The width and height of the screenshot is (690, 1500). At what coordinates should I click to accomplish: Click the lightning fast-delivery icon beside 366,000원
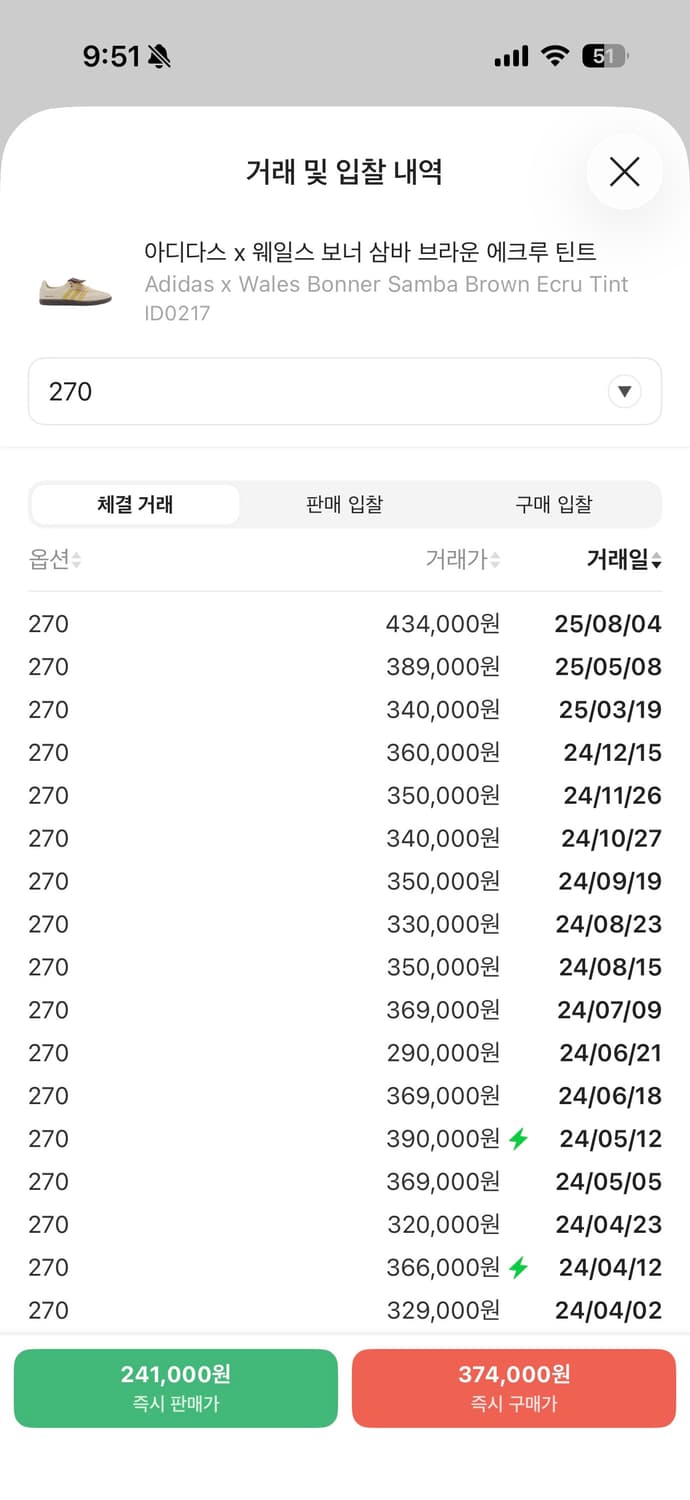click(x=516, y=1267)
